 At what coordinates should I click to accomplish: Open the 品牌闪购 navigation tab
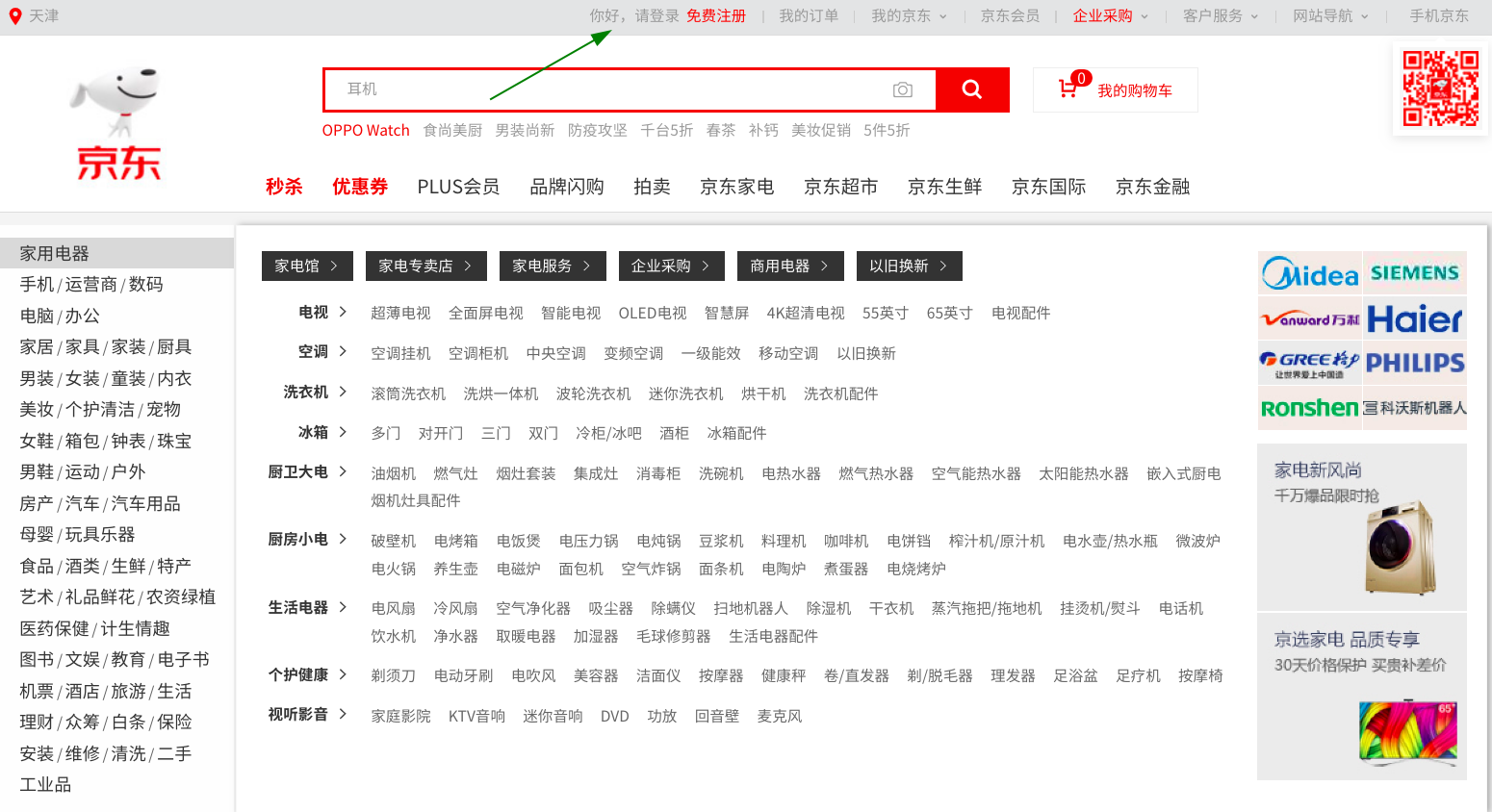coord(567,187)
